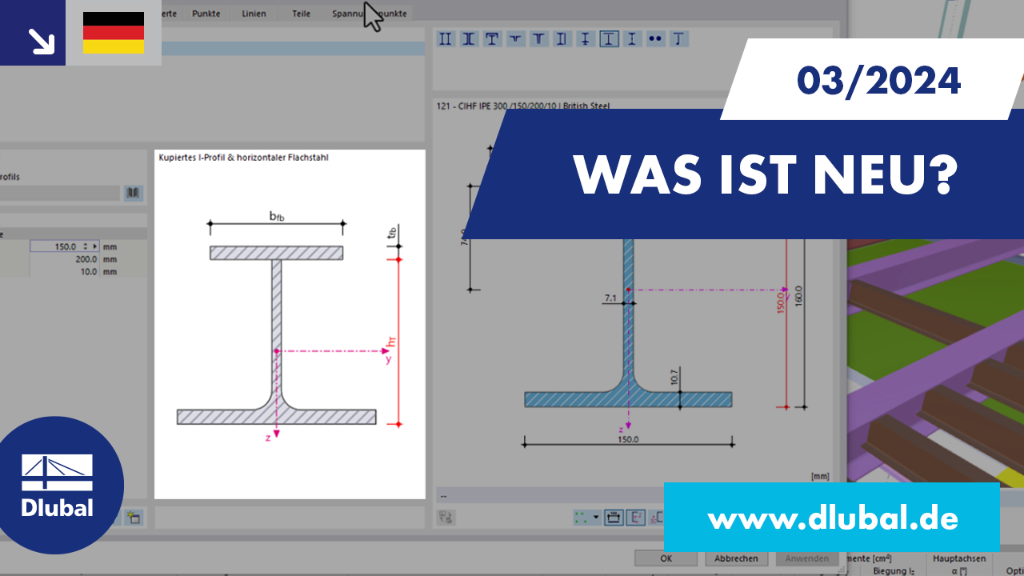1024x576 pixels.
Task: Click the section info icon at the preview's bottom left
Action: pyautogui.click(x=447, y=517)
